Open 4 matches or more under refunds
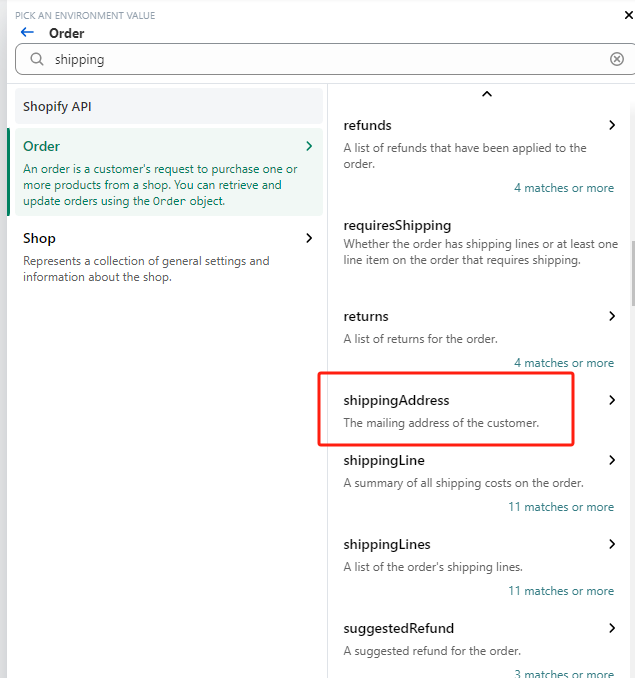 (x=564, y=188)
